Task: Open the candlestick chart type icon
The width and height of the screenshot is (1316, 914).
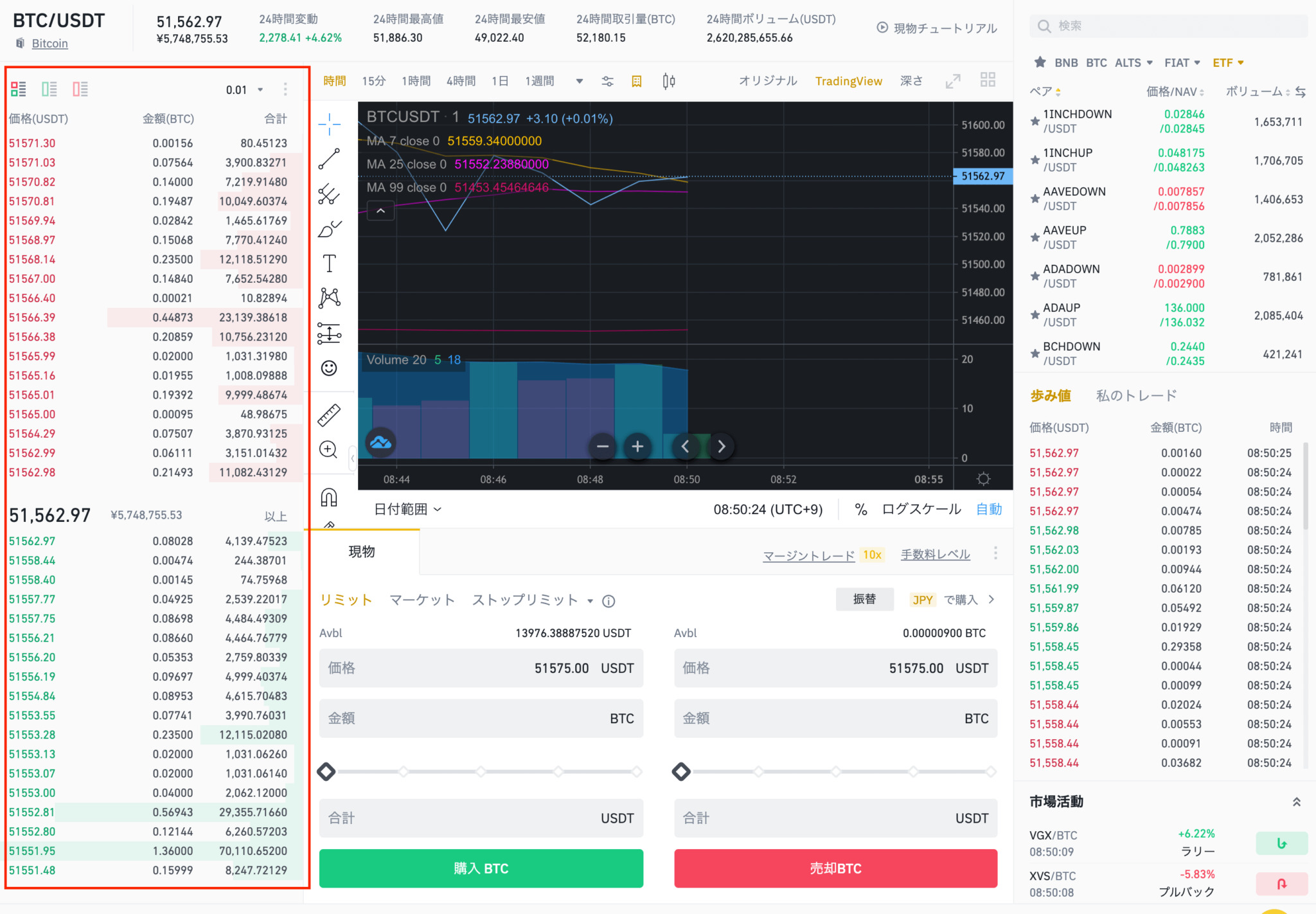Action: 669,81
